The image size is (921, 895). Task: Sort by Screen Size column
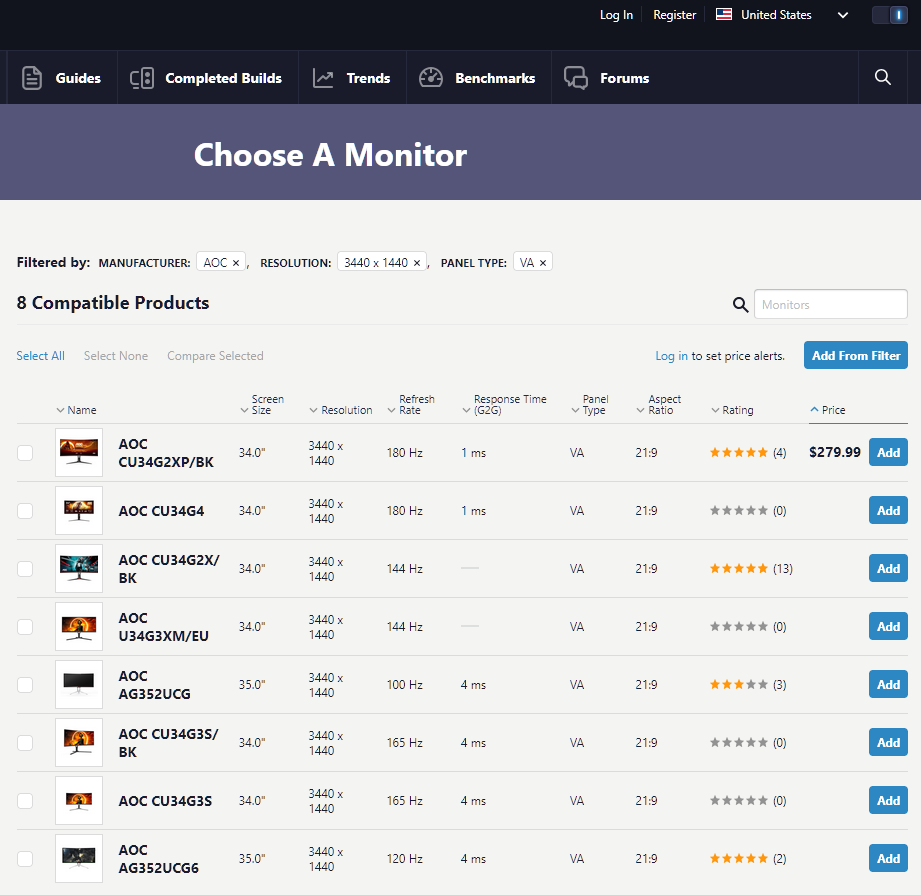tap(262, 405)
